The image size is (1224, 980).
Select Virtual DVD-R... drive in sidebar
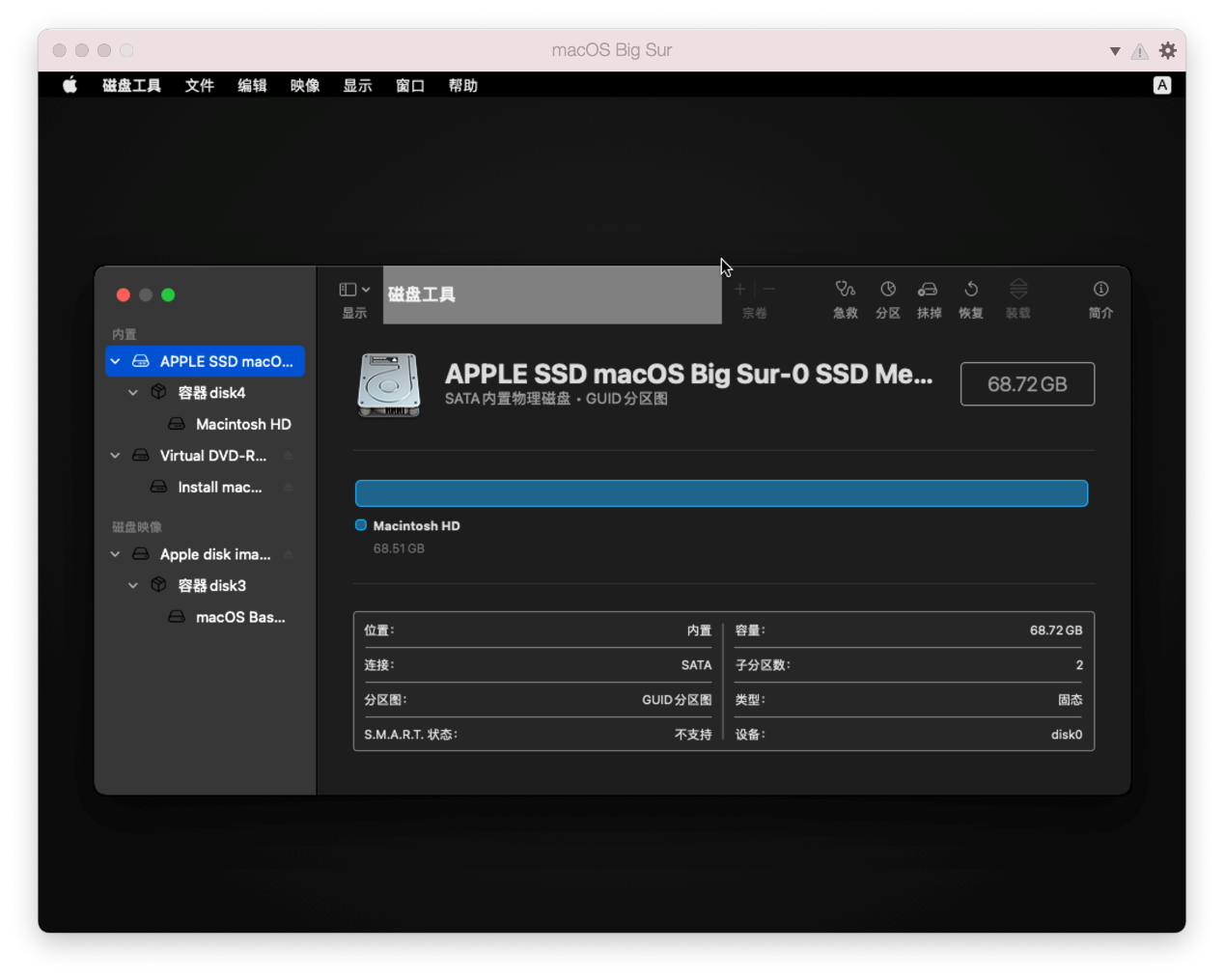pos(205,456)
